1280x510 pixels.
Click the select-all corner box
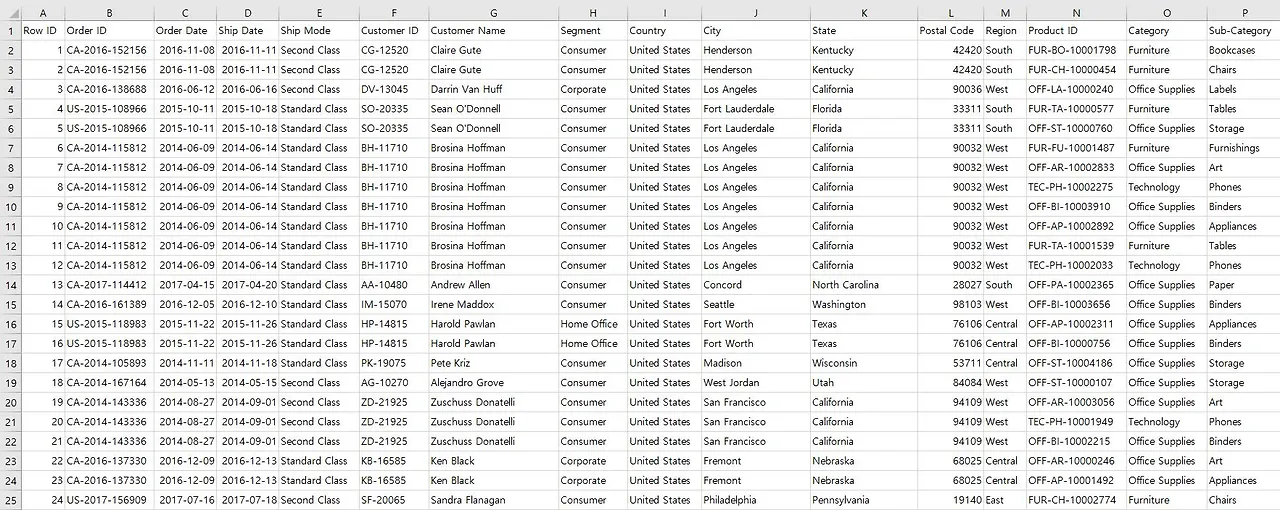(x=10, y=13)
